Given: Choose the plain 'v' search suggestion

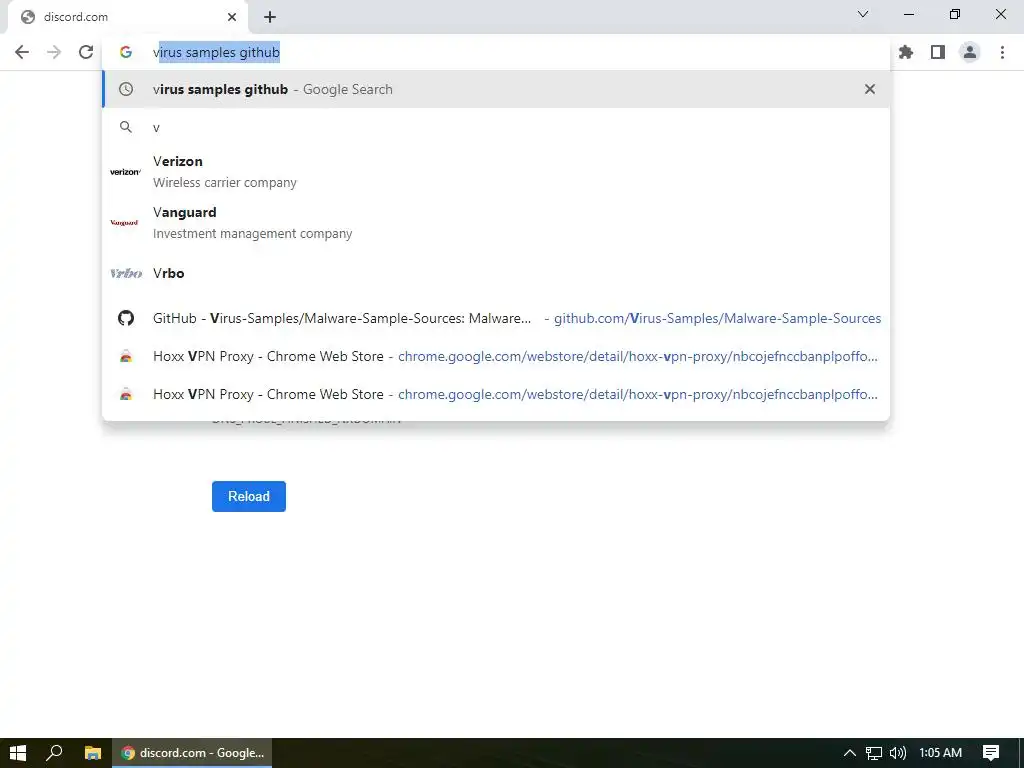Looking at the screenshot, I should 496,127.
